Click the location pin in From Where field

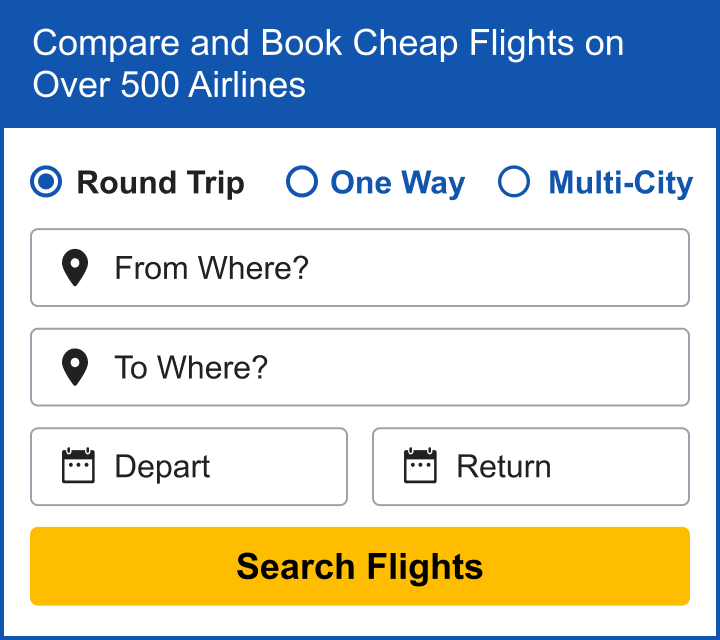point(75,268)
